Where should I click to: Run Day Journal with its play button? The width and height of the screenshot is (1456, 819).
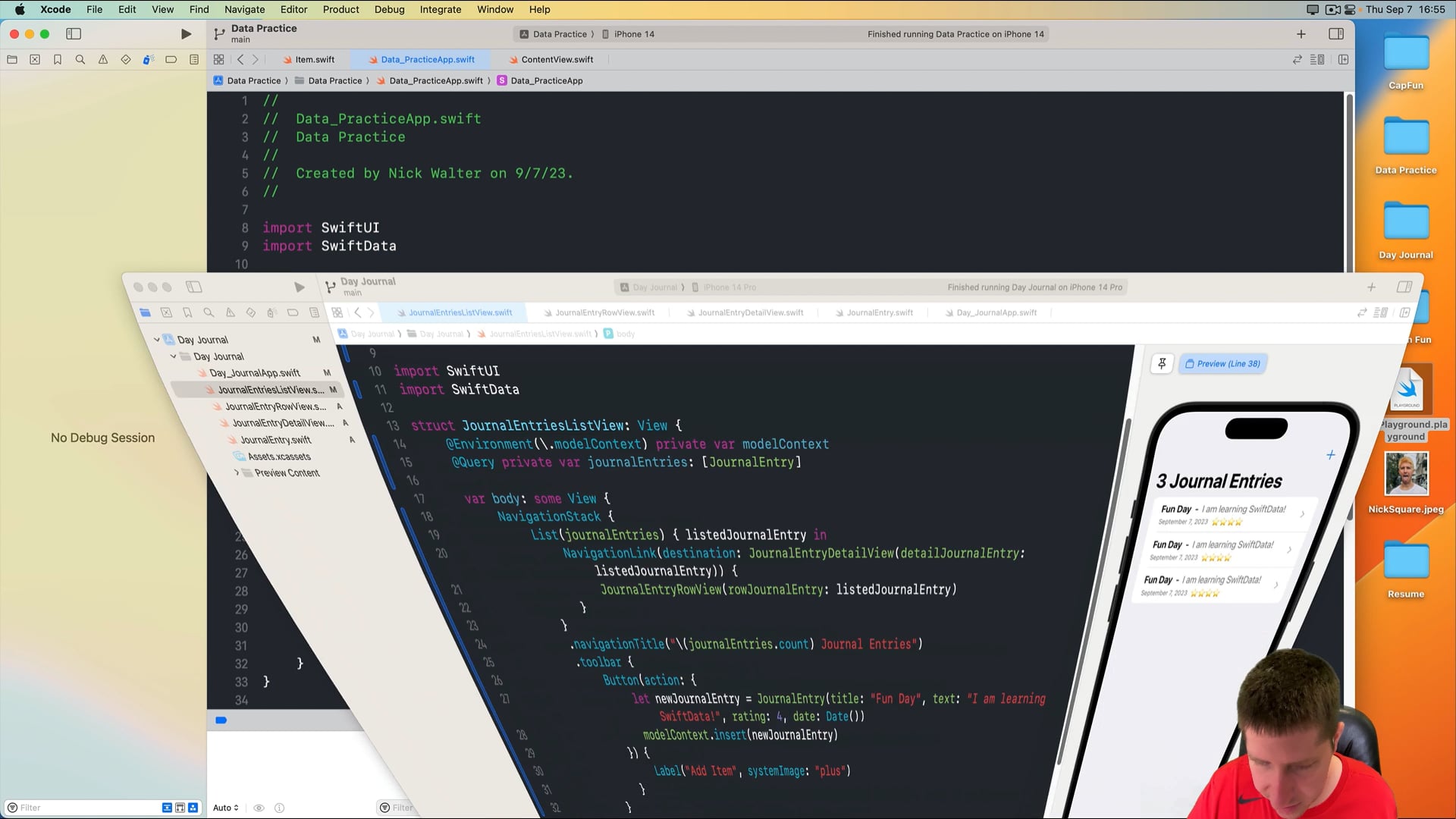pyautogui.click(x=300, y=287)
